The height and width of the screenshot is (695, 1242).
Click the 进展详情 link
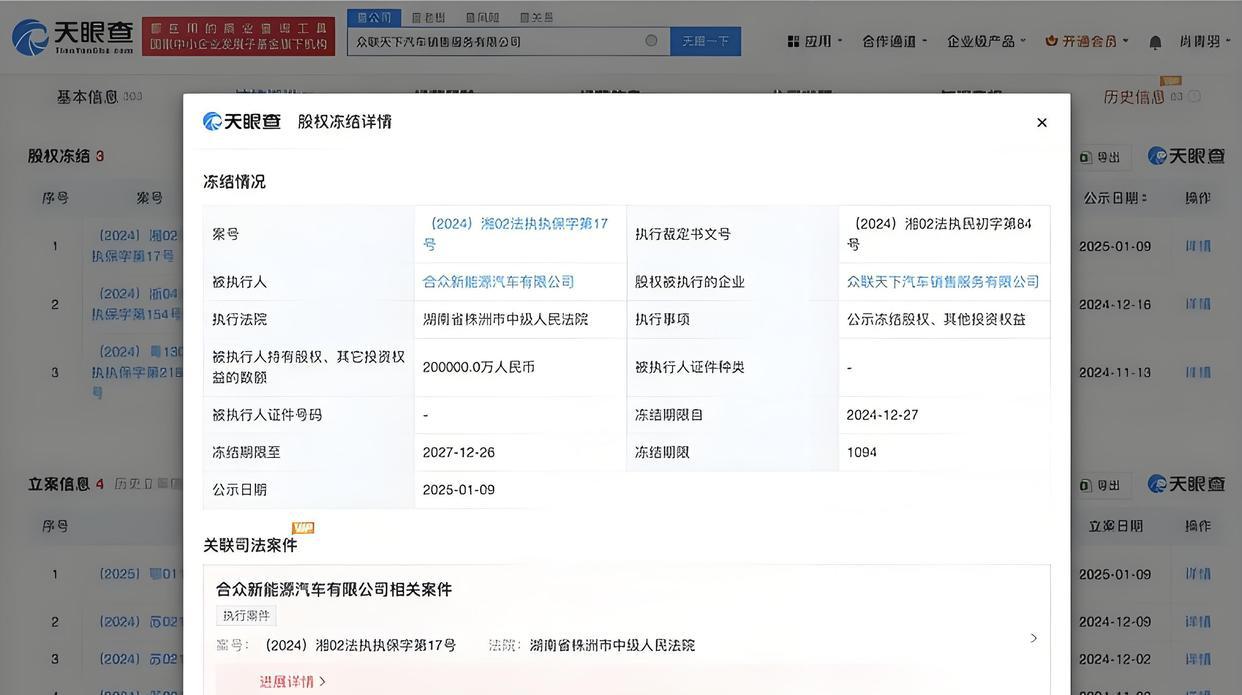[x=293, y=681]
